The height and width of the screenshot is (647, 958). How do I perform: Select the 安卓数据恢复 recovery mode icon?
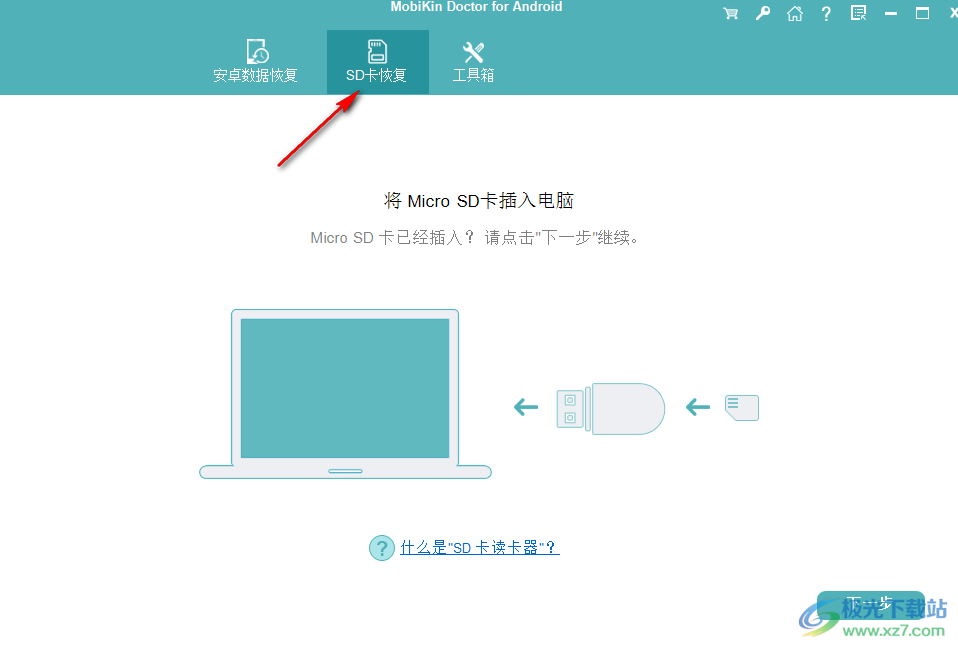pos(258,49)
